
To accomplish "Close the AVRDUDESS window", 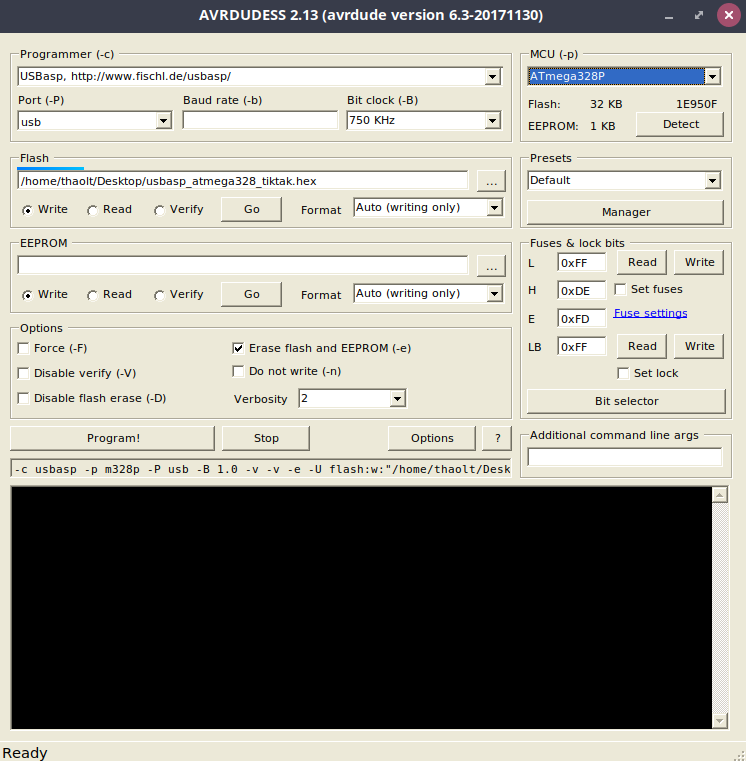I will pyautogui.click(x=728, y=16).
